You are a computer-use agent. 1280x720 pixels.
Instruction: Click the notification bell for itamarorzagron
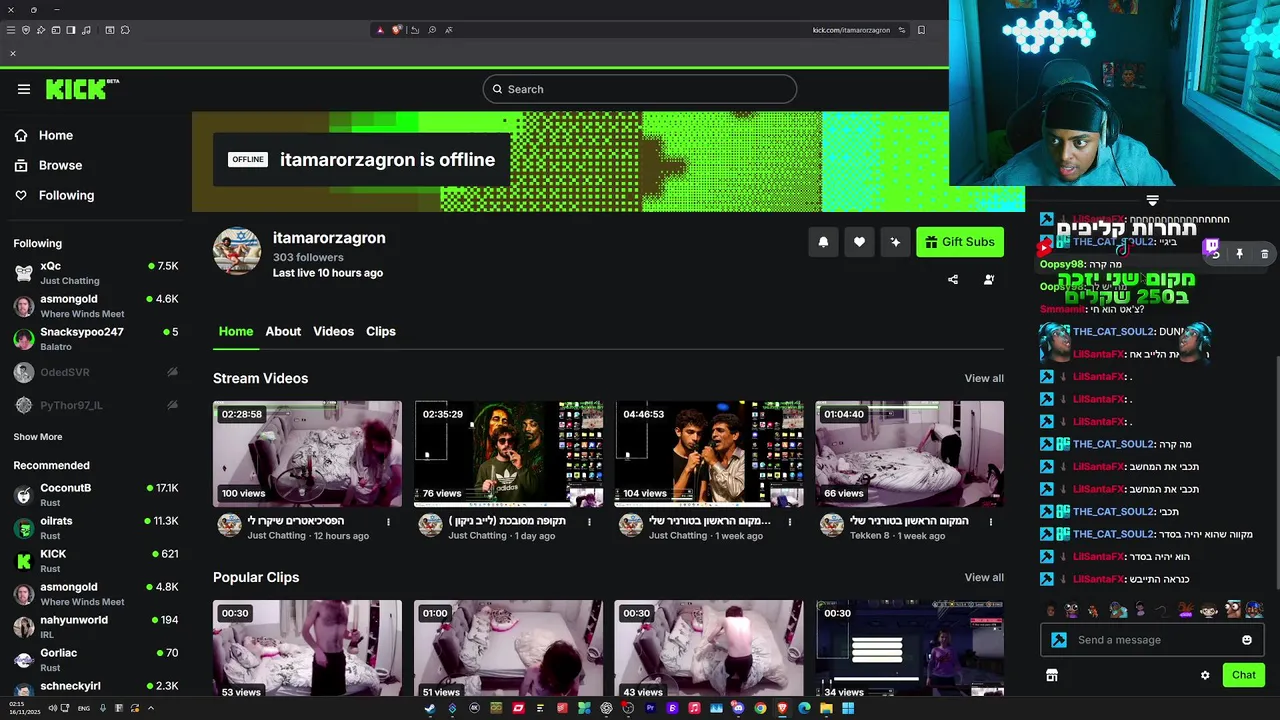[x=823, y=242]
